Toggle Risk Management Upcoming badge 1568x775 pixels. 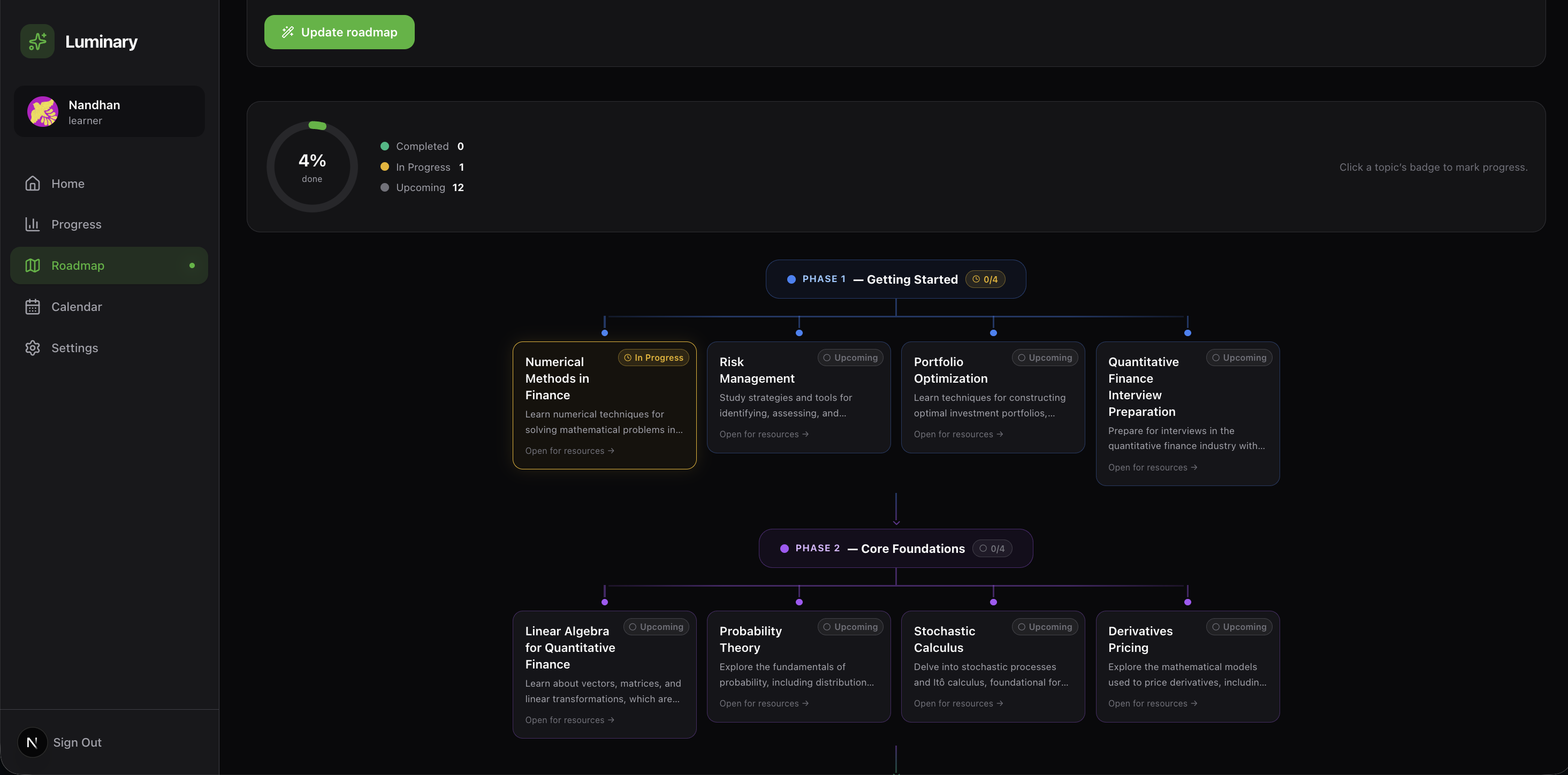pos(850,358)
